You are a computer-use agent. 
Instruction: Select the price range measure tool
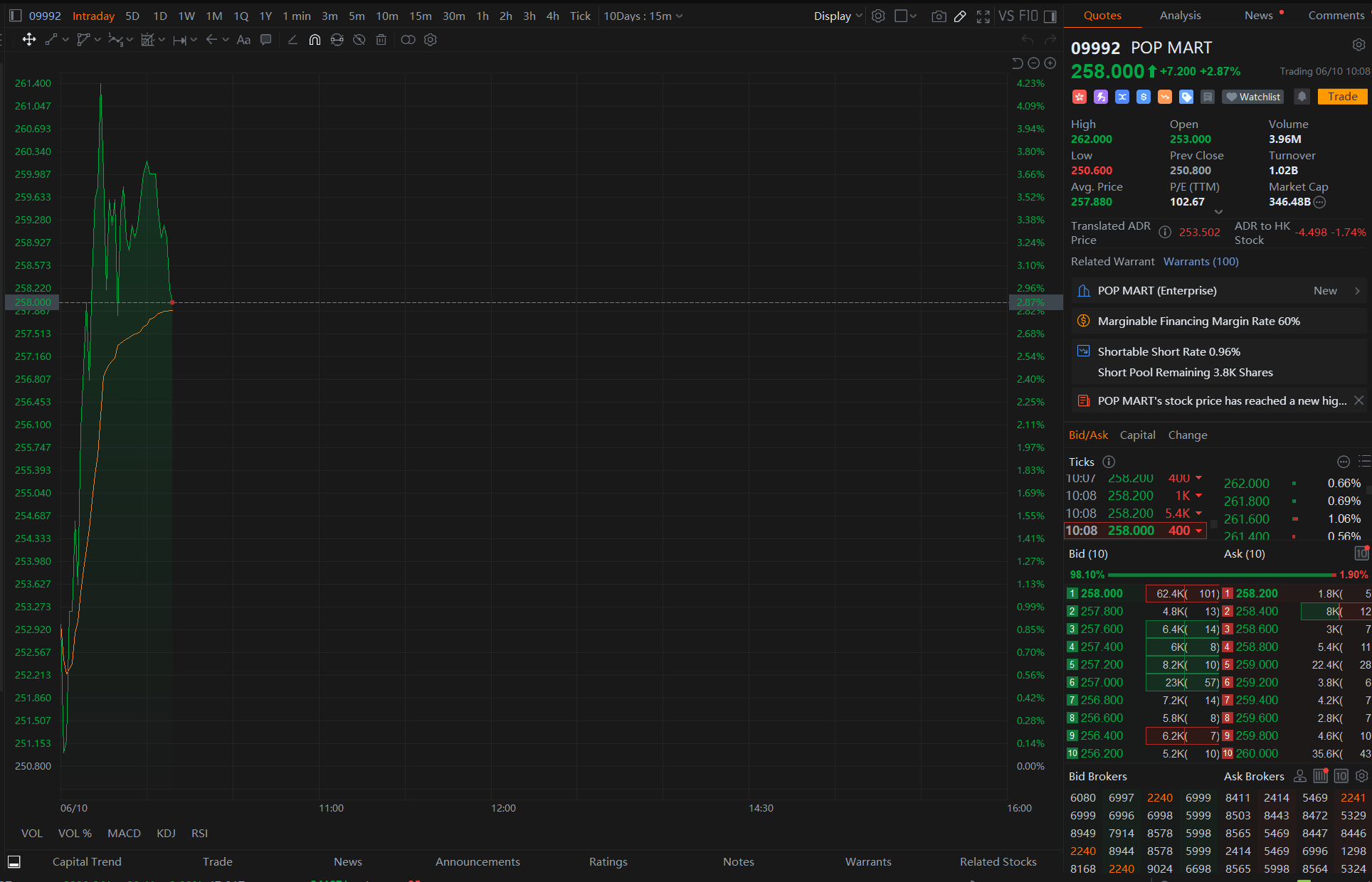pos(180,40)
